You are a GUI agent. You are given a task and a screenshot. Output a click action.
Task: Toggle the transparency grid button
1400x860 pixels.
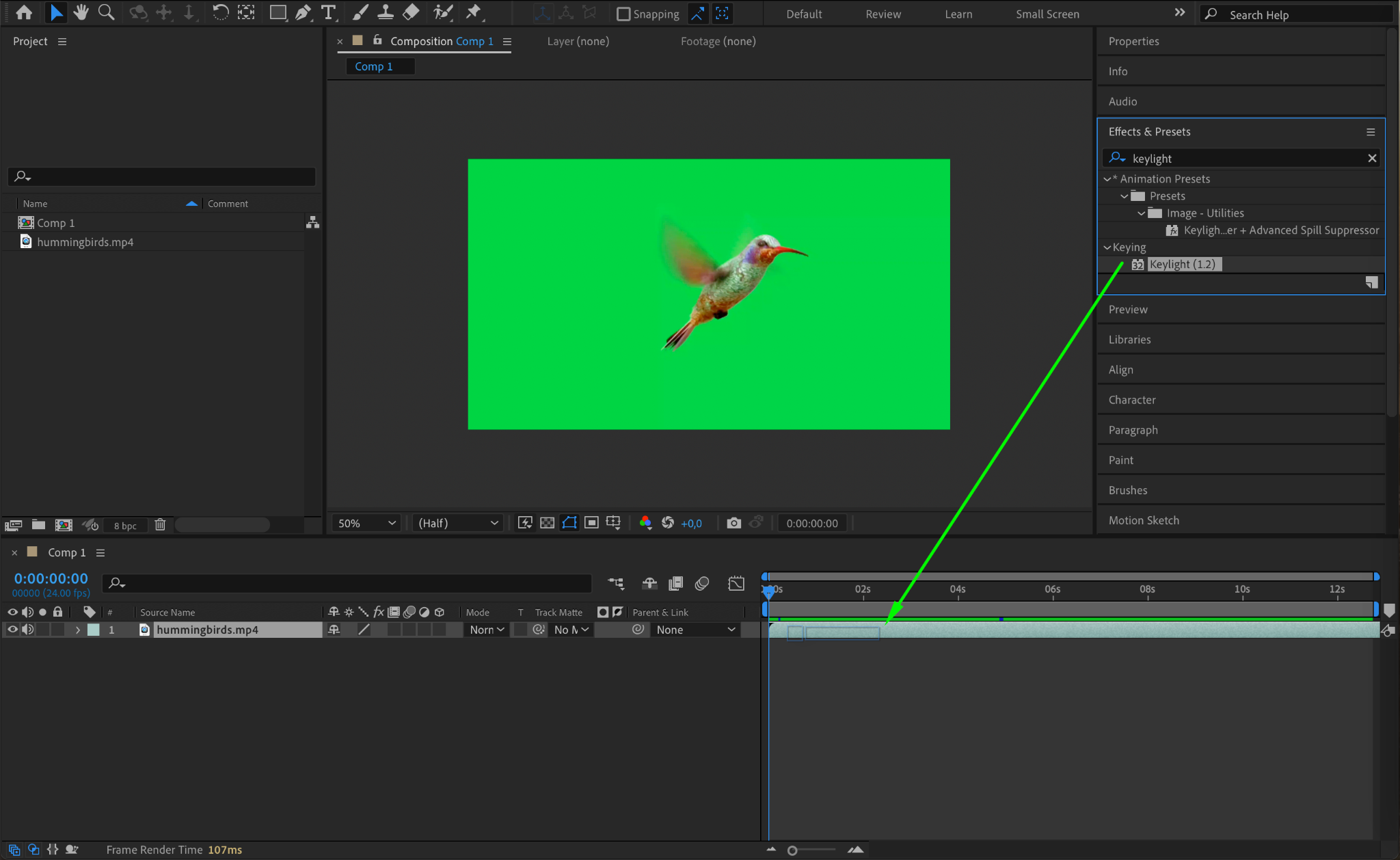547,523
